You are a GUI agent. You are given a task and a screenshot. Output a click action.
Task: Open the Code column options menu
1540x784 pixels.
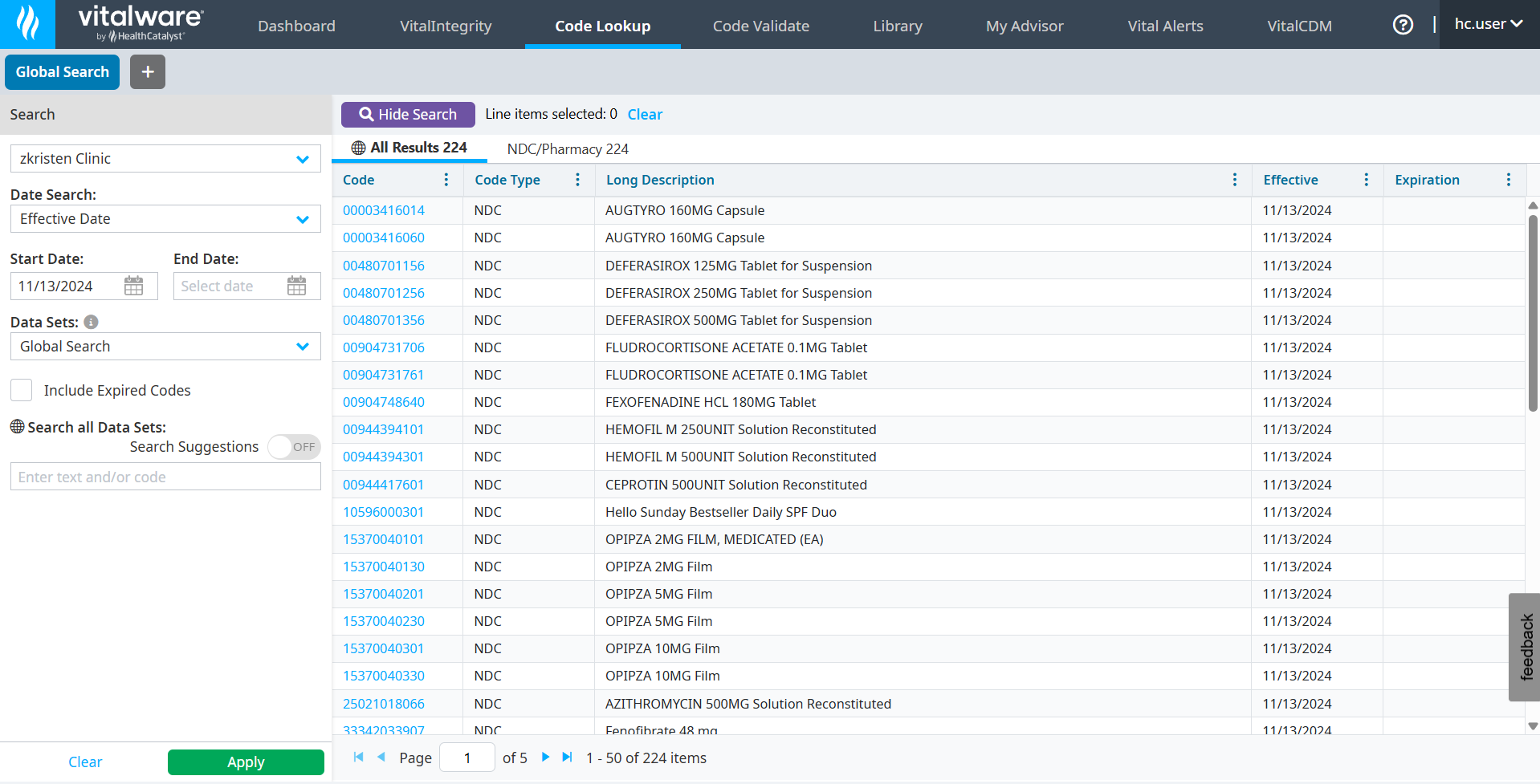pyautogui.click(x=446, y=180)
